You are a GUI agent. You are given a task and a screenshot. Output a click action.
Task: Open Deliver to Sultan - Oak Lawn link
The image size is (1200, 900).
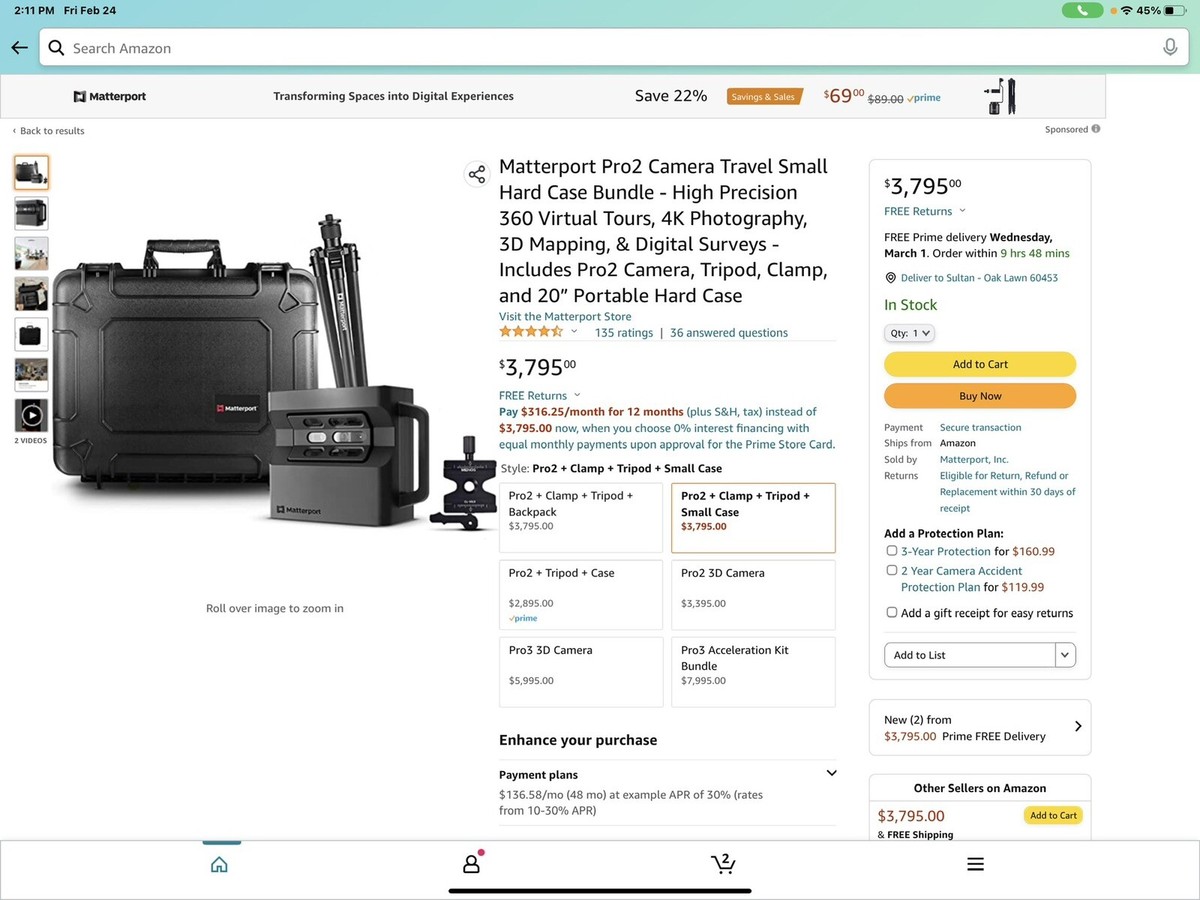point(979,278)
